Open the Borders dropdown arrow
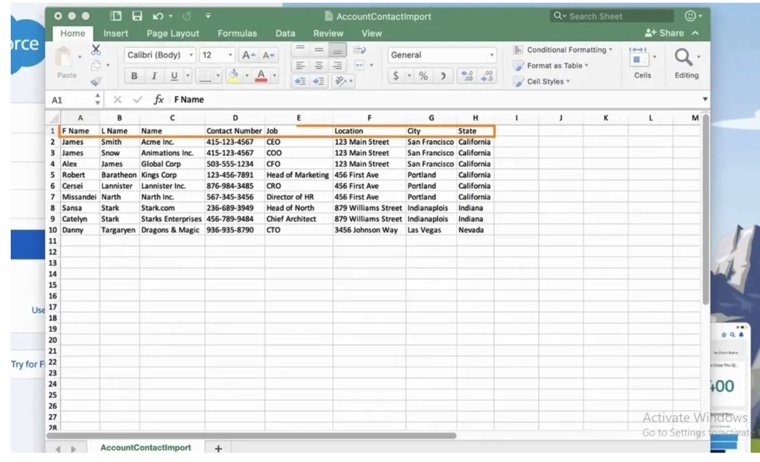 [x=218, y=76]
